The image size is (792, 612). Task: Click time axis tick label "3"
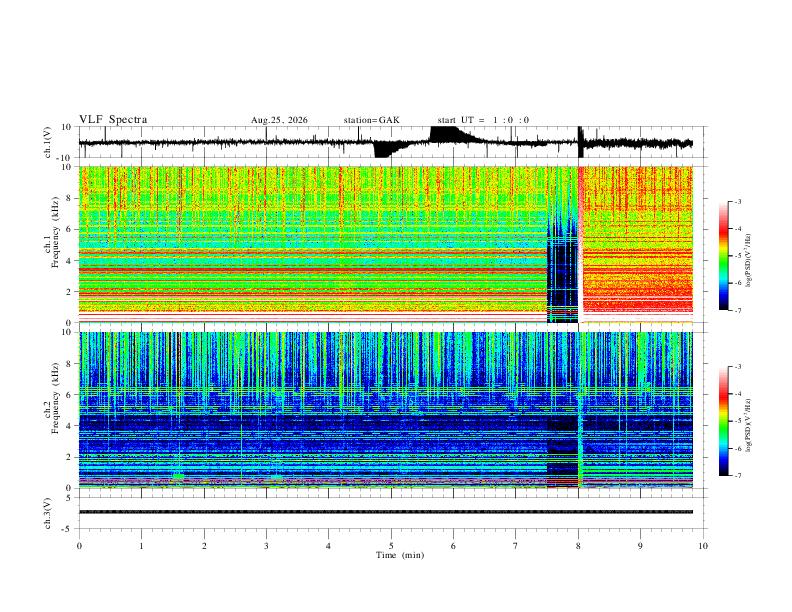click(266, 546)
